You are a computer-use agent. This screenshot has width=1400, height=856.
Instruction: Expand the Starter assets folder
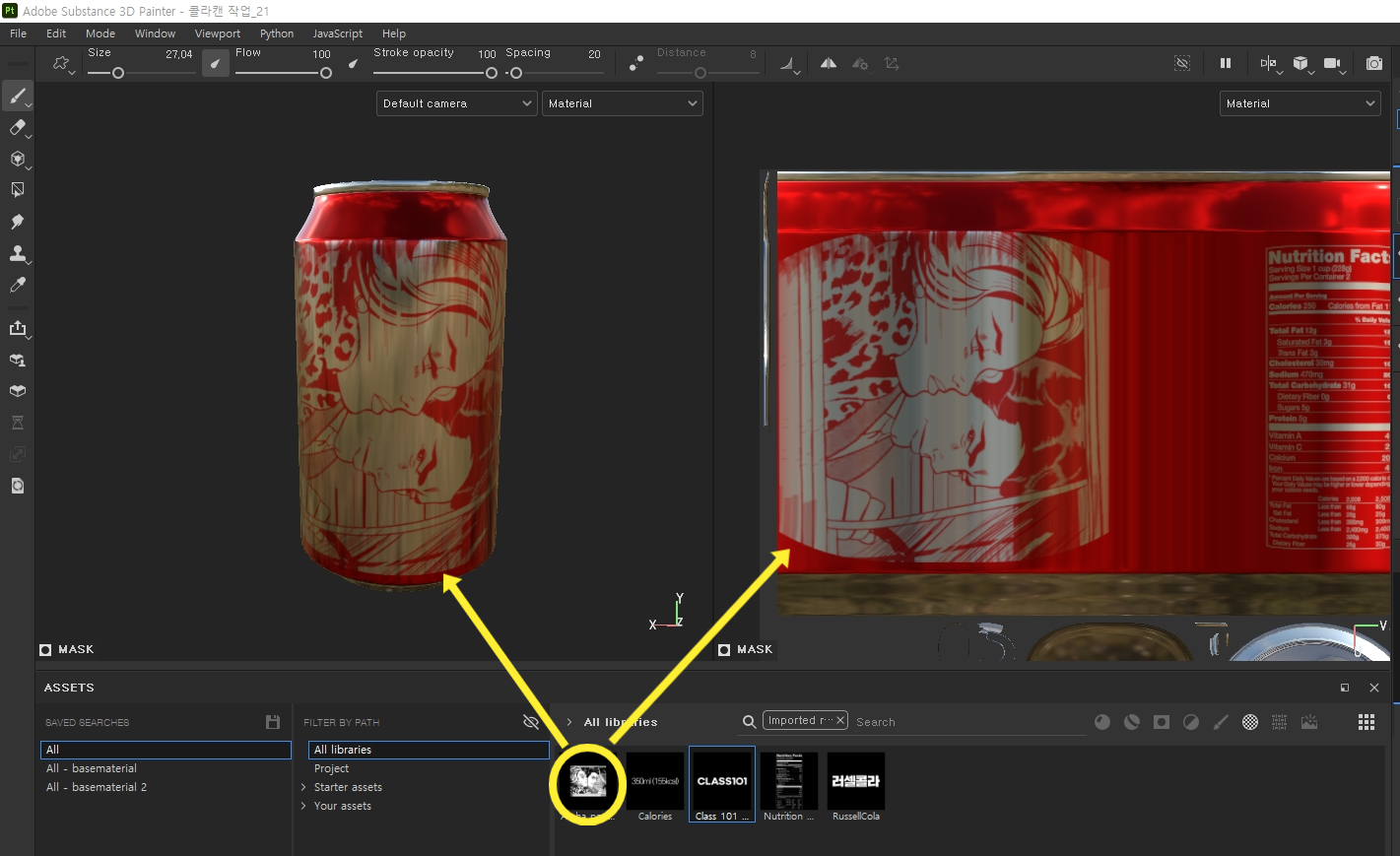(303, 787)
